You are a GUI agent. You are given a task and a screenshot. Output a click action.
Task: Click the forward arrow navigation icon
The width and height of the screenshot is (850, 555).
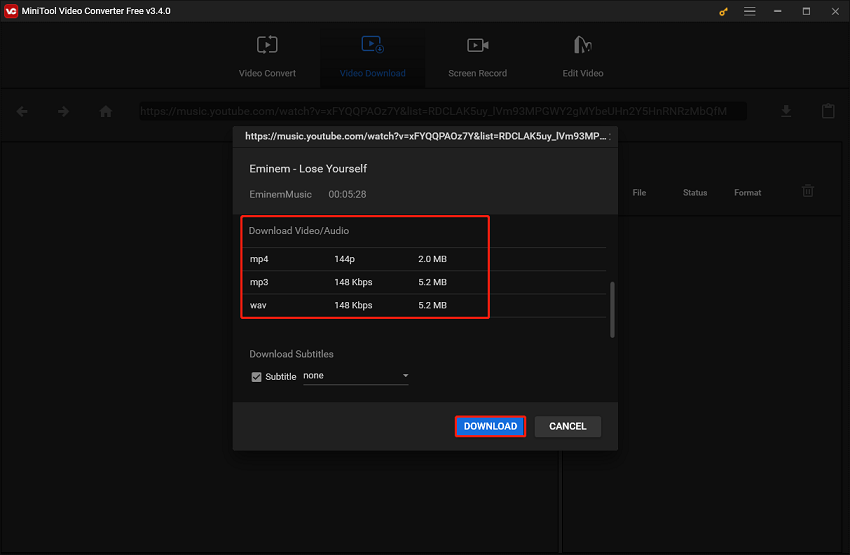click(x=63, y=111)
